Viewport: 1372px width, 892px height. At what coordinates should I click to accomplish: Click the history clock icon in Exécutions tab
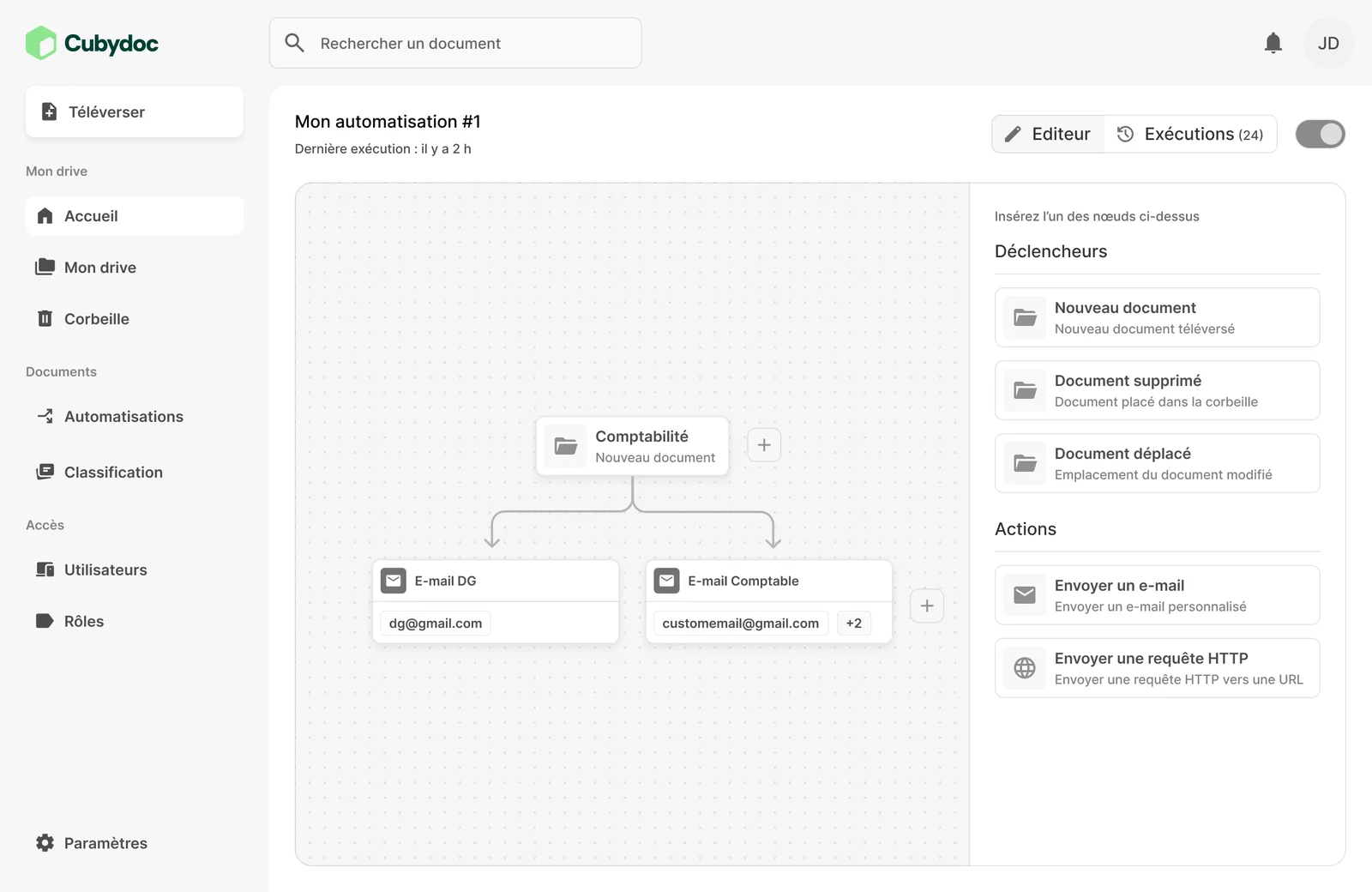pyautogui.click(x=1125, y=134)
